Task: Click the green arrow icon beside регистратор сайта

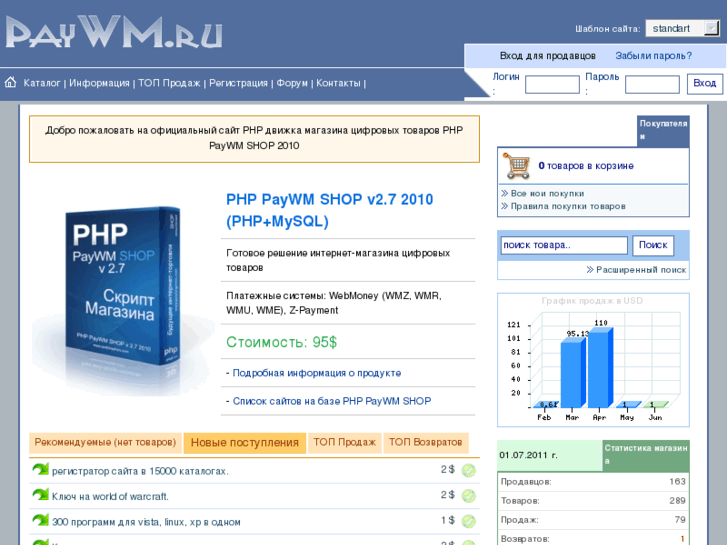Action: (x=40, y=469)
